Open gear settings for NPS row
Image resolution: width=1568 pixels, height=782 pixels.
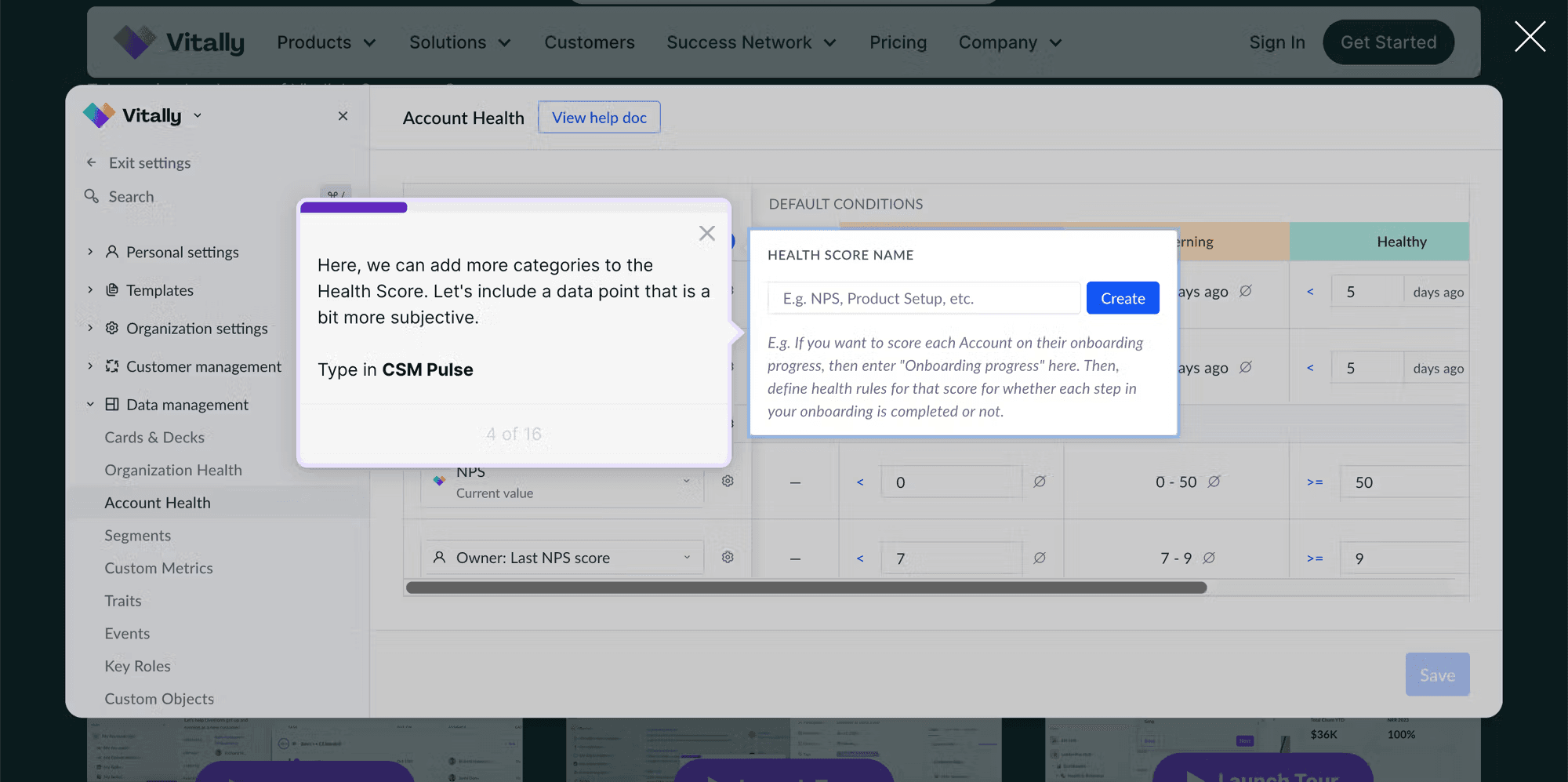728,481
